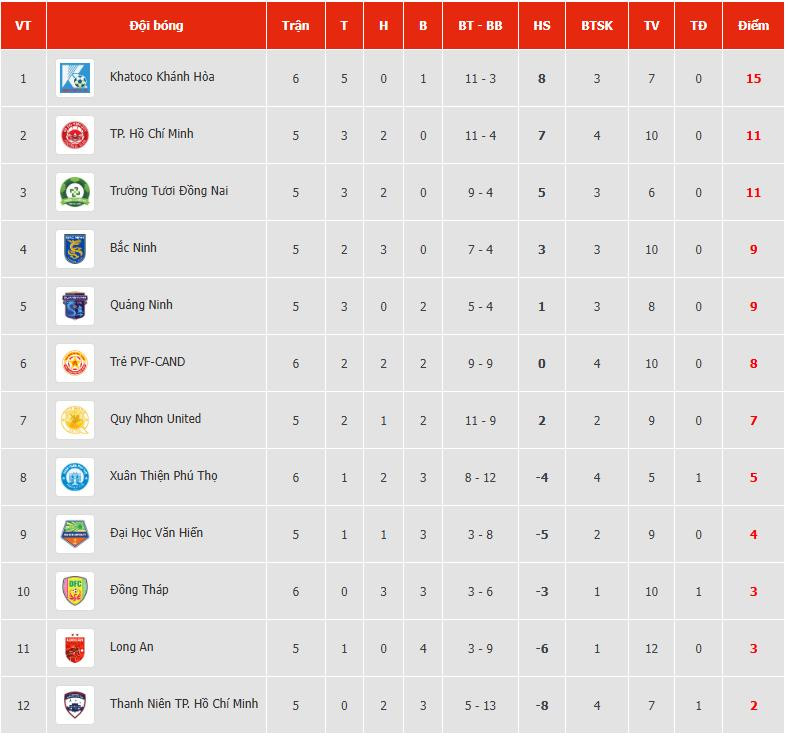Click the TP. Hồ Chí Minh club crest
788x736 pixels.
[x=75, y=135]
